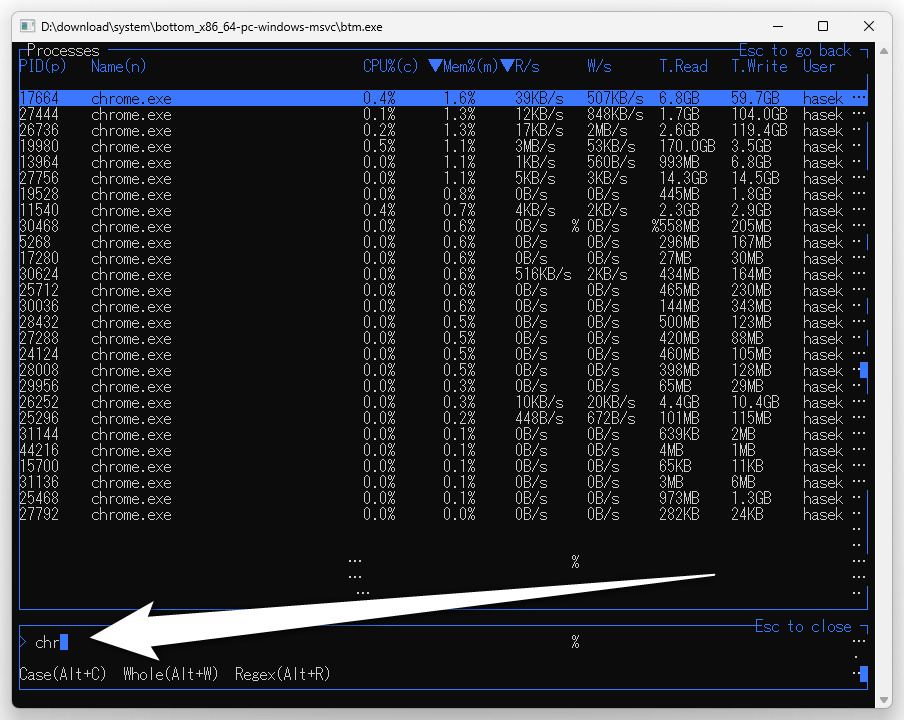The height and width of the screenshot is (720, 904).
Task: Select process row with PID 11540
Action: (x=443, y=210)
